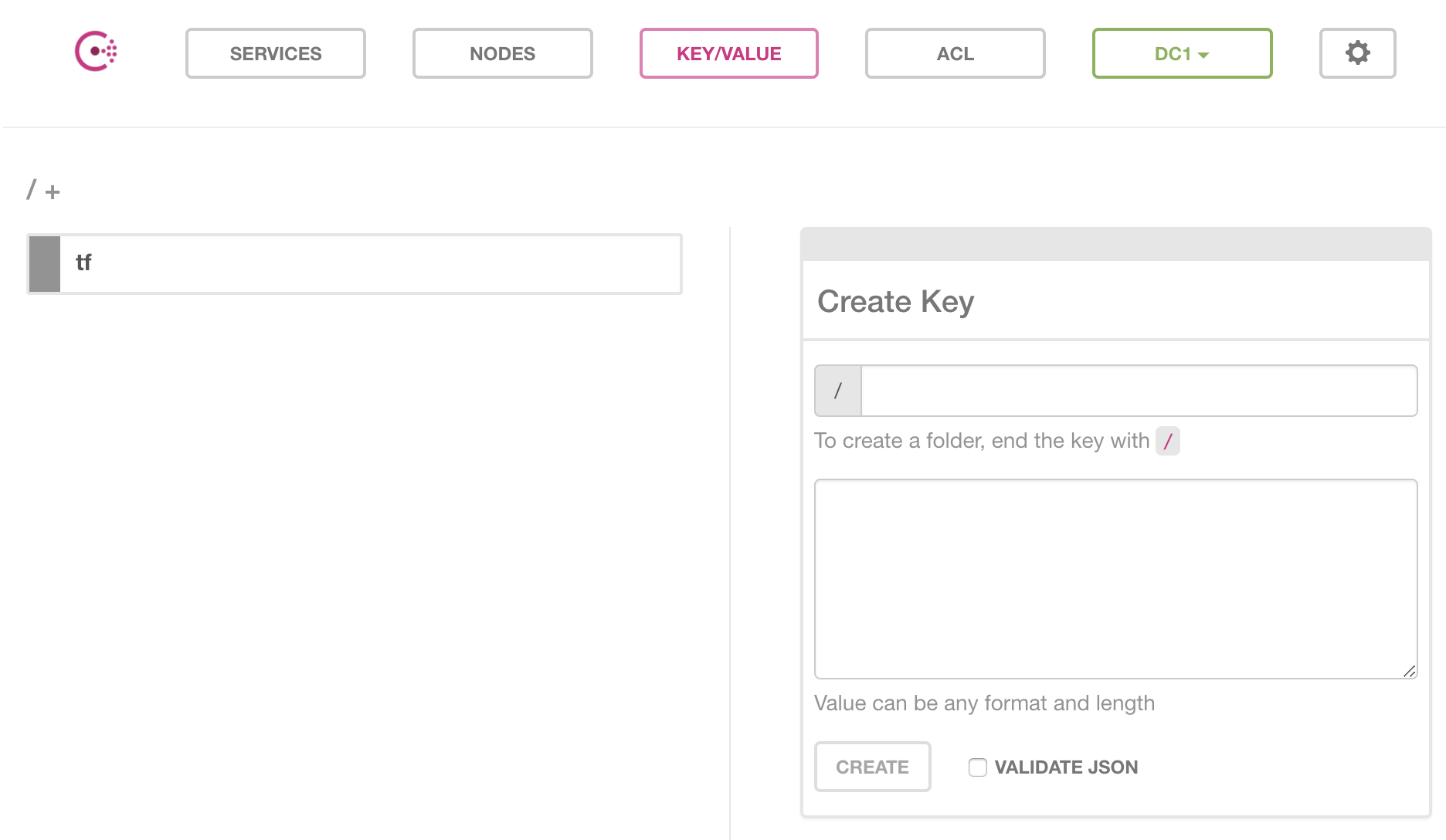
Task: Open the settings gear icon
Action: 1357,53
